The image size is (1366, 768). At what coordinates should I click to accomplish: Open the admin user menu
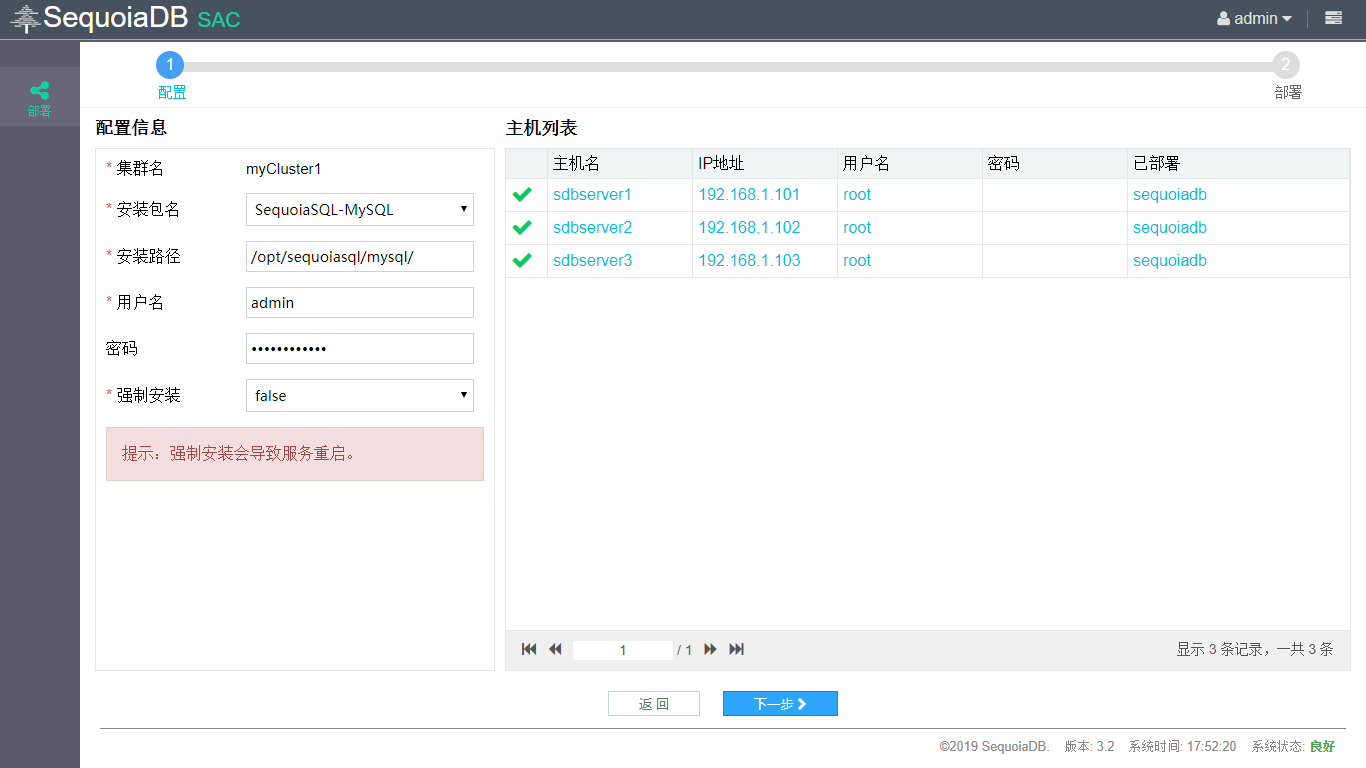1254,18
